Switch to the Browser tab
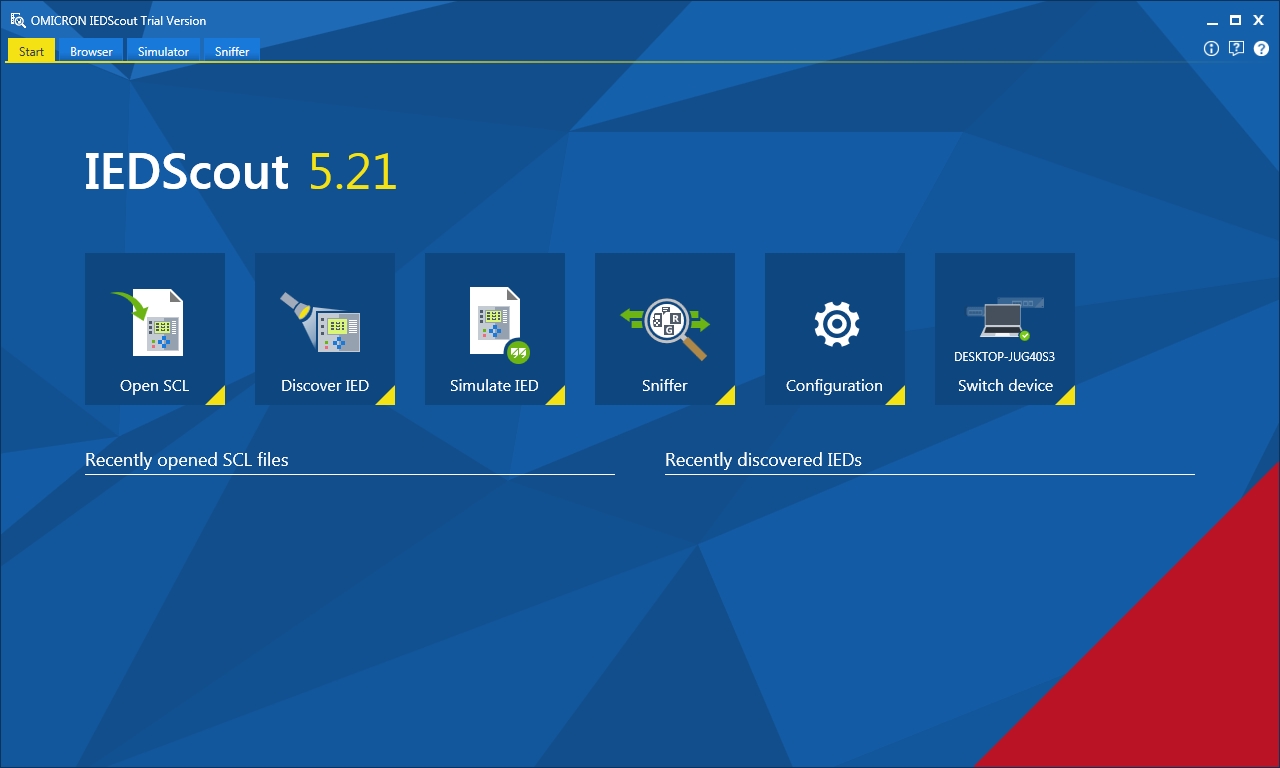 (x=91, y=50)
